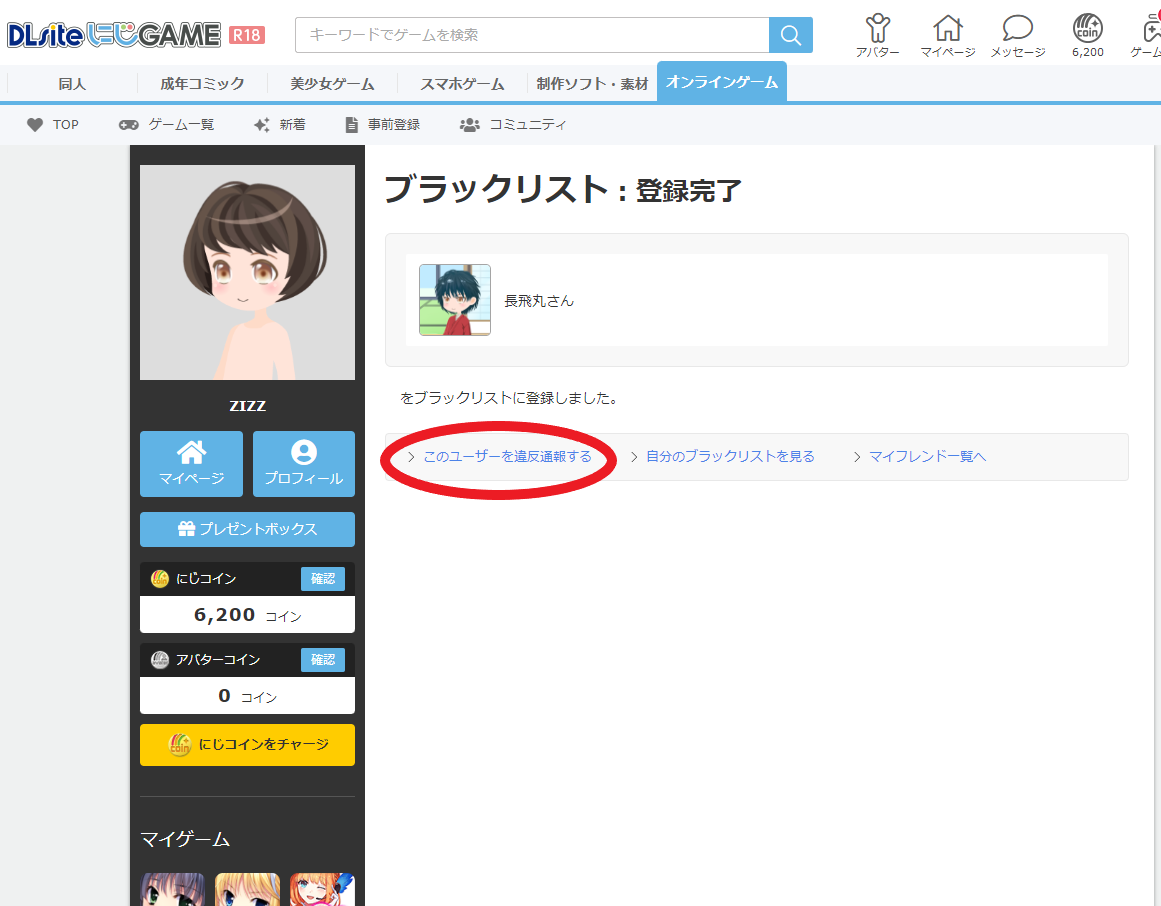This screenshot has height=906, width=1161.
Task: Open the プレゼントボックス button
Action: pyautogui.click(x=247, y=529)
